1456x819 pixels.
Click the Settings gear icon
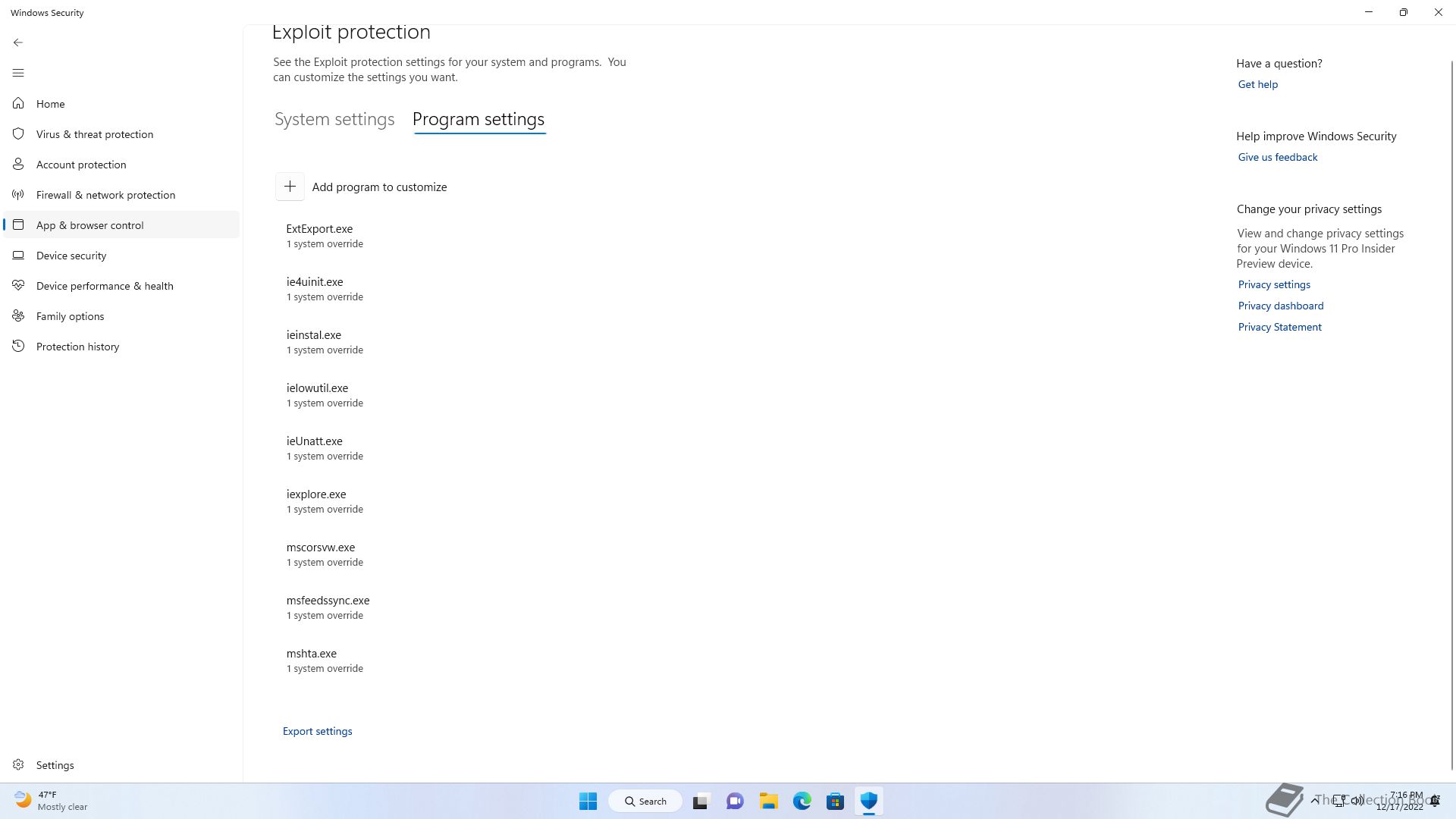pyautogui.click(x=18, y=764)
